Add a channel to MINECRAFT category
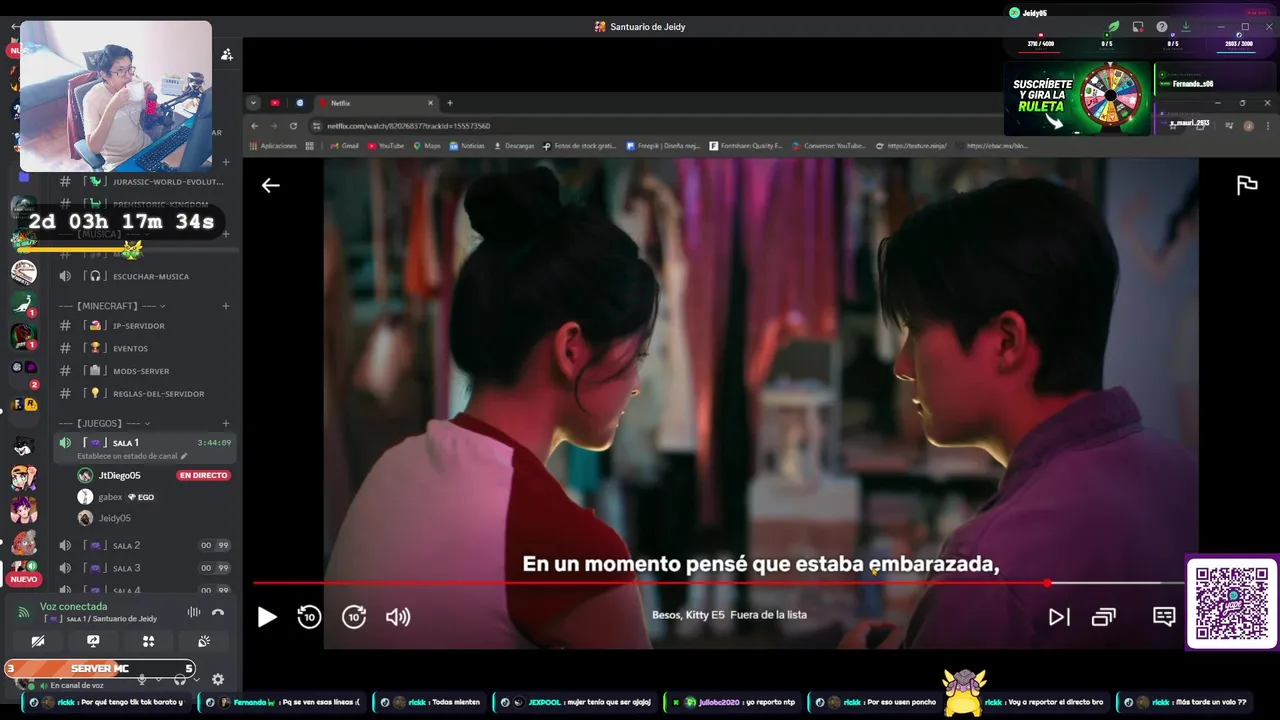Screen dimensions: 1280x720 pos(226,306)
